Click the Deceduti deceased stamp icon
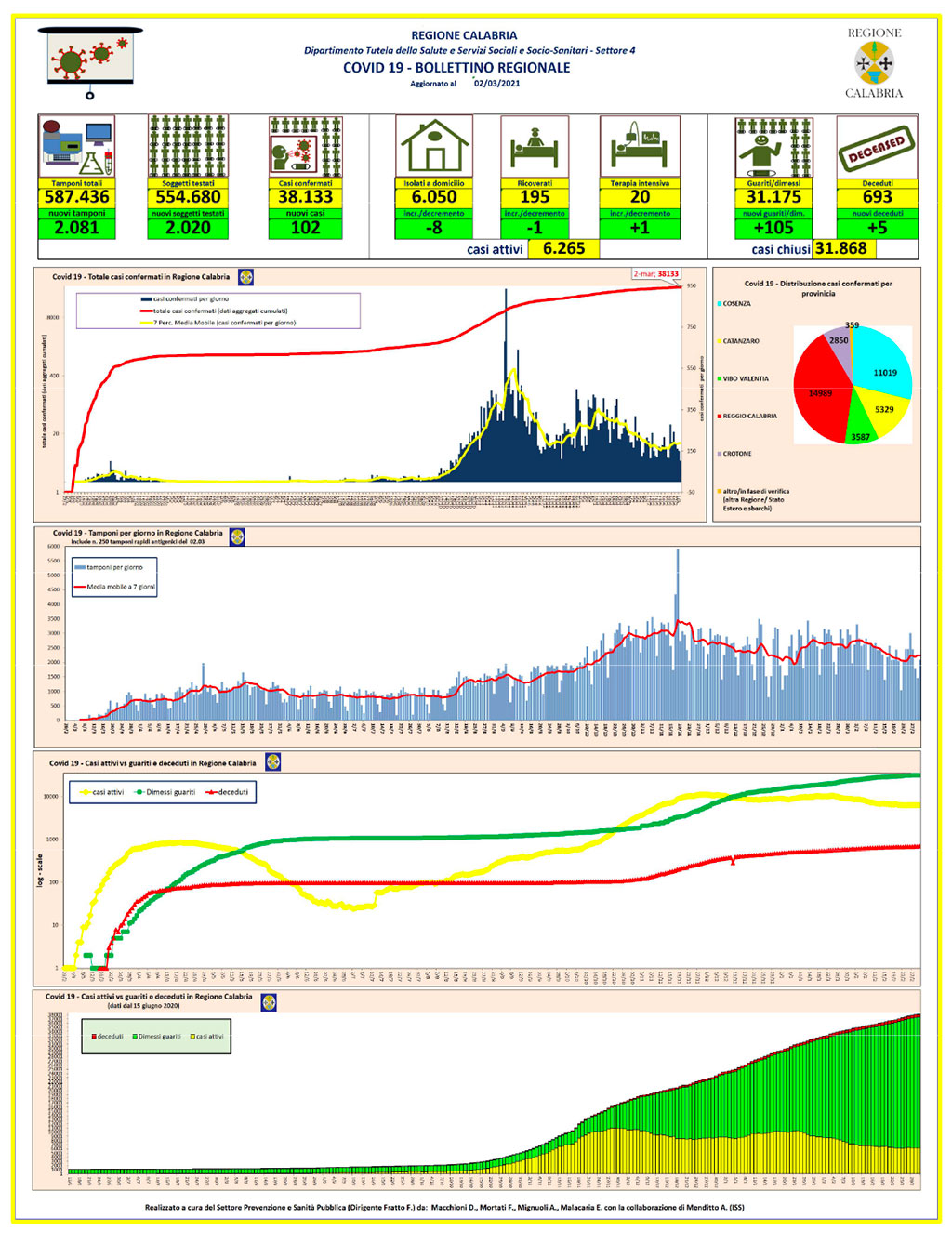This screenshot has height=1244, width=952. point(877,147)
